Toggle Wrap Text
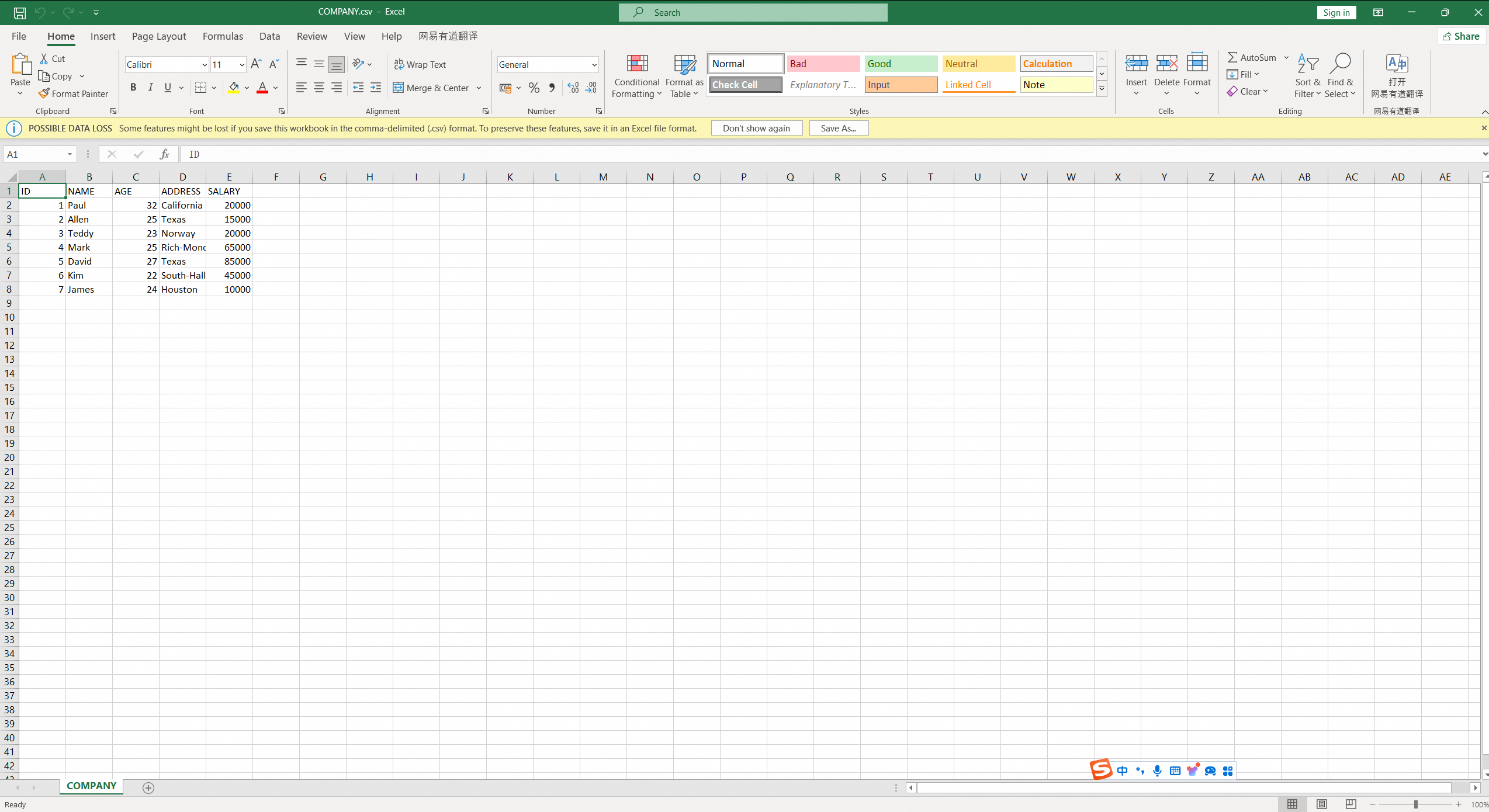 (420, 64)
